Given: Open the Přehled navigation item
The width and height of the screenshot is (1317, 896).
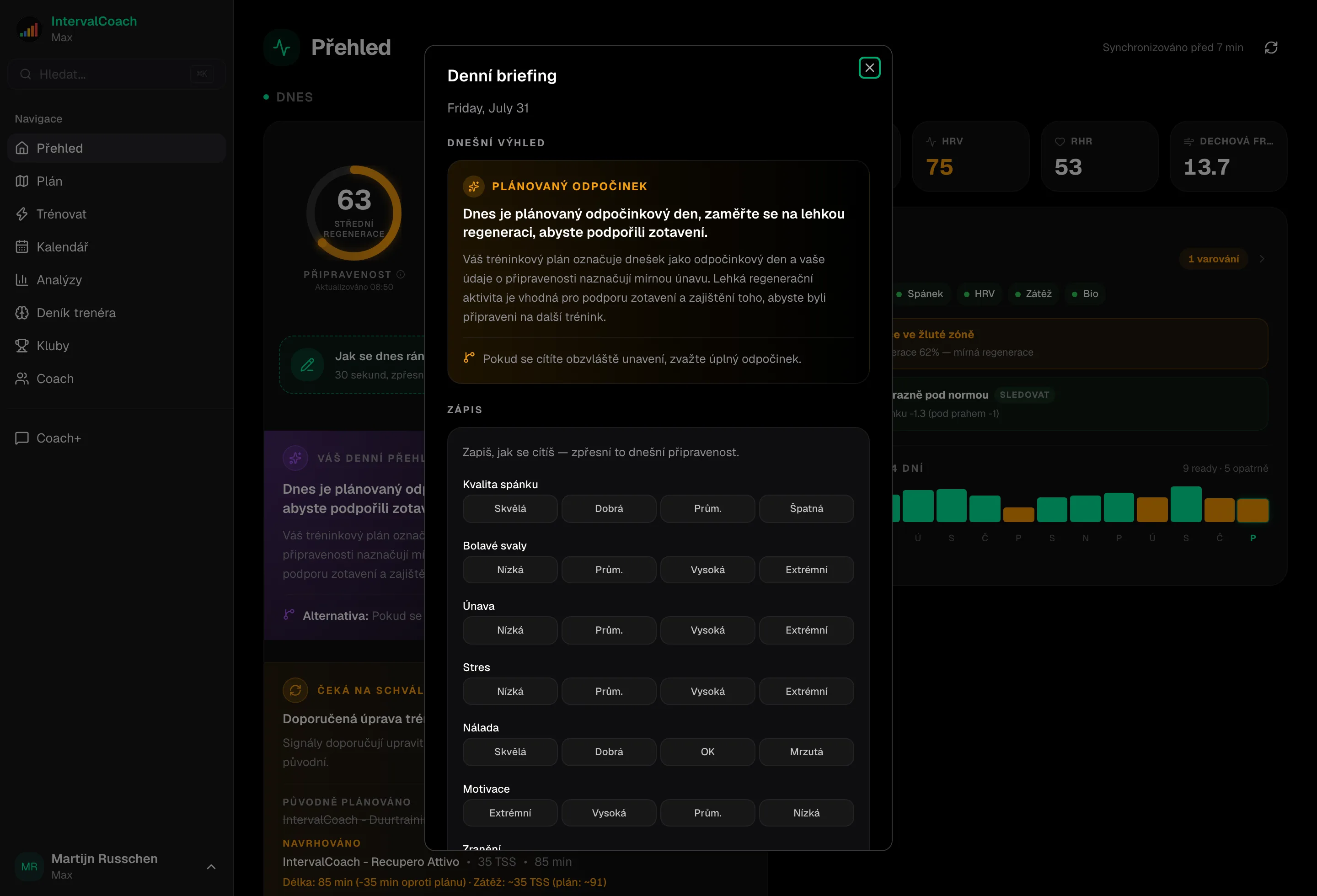Looking at the screenshot, I should [117, 149].
